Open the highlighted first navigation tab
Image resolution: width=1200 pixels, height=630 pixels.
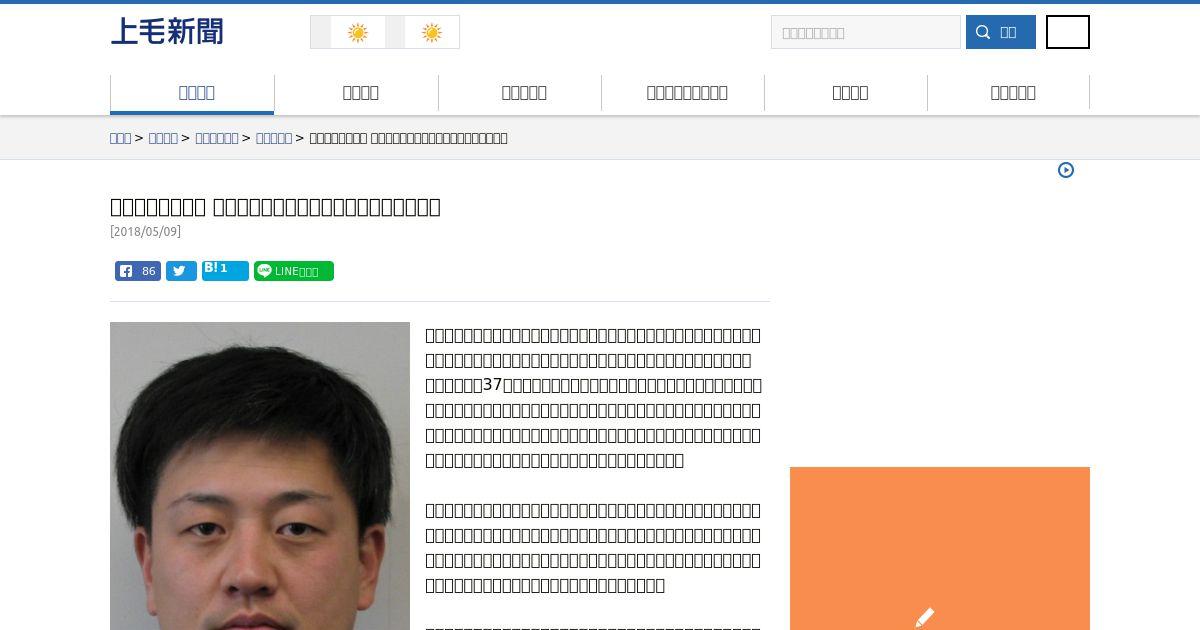192,93
